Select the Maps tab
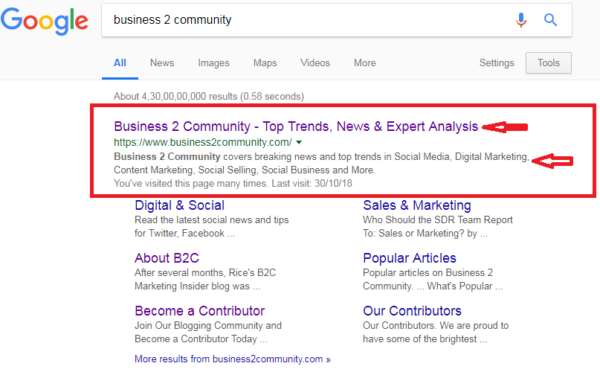This screenshot has width=600, height=372. tap(265, 63)
